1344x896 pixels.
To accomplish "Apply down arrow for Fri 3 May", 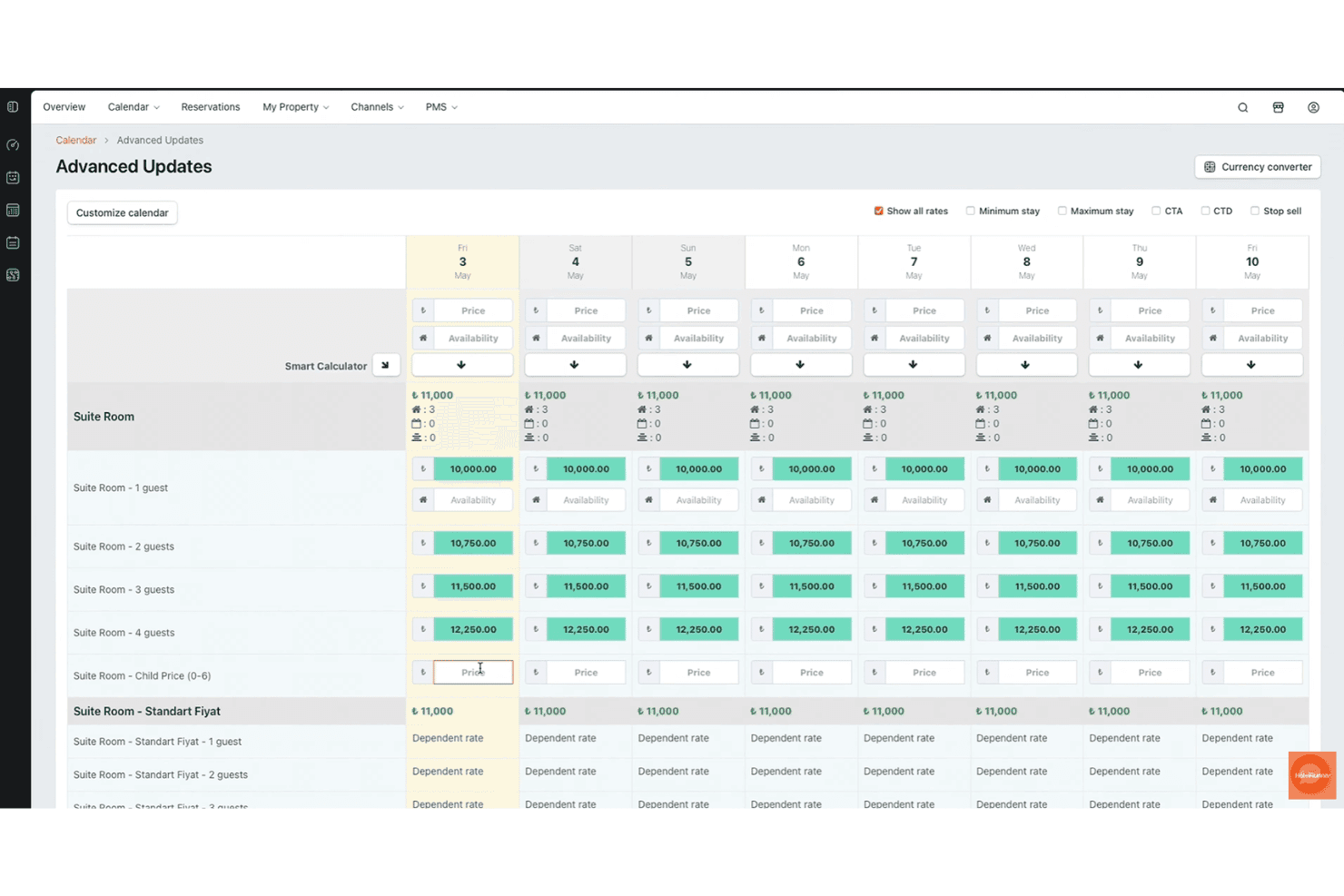I will [x=462, y=365].
